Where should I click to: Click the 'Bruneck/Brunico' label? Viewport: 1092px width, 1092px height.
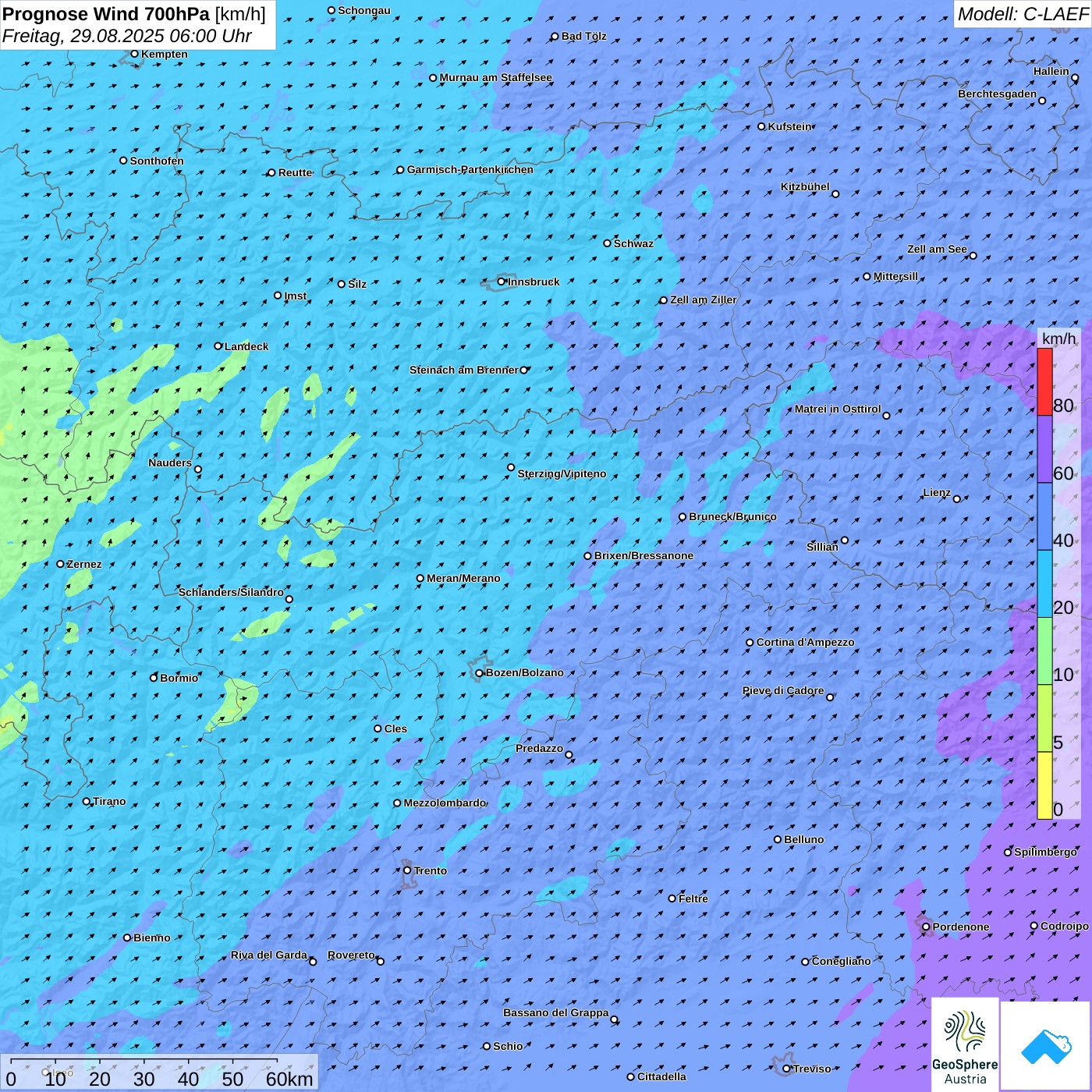(732, 516)
